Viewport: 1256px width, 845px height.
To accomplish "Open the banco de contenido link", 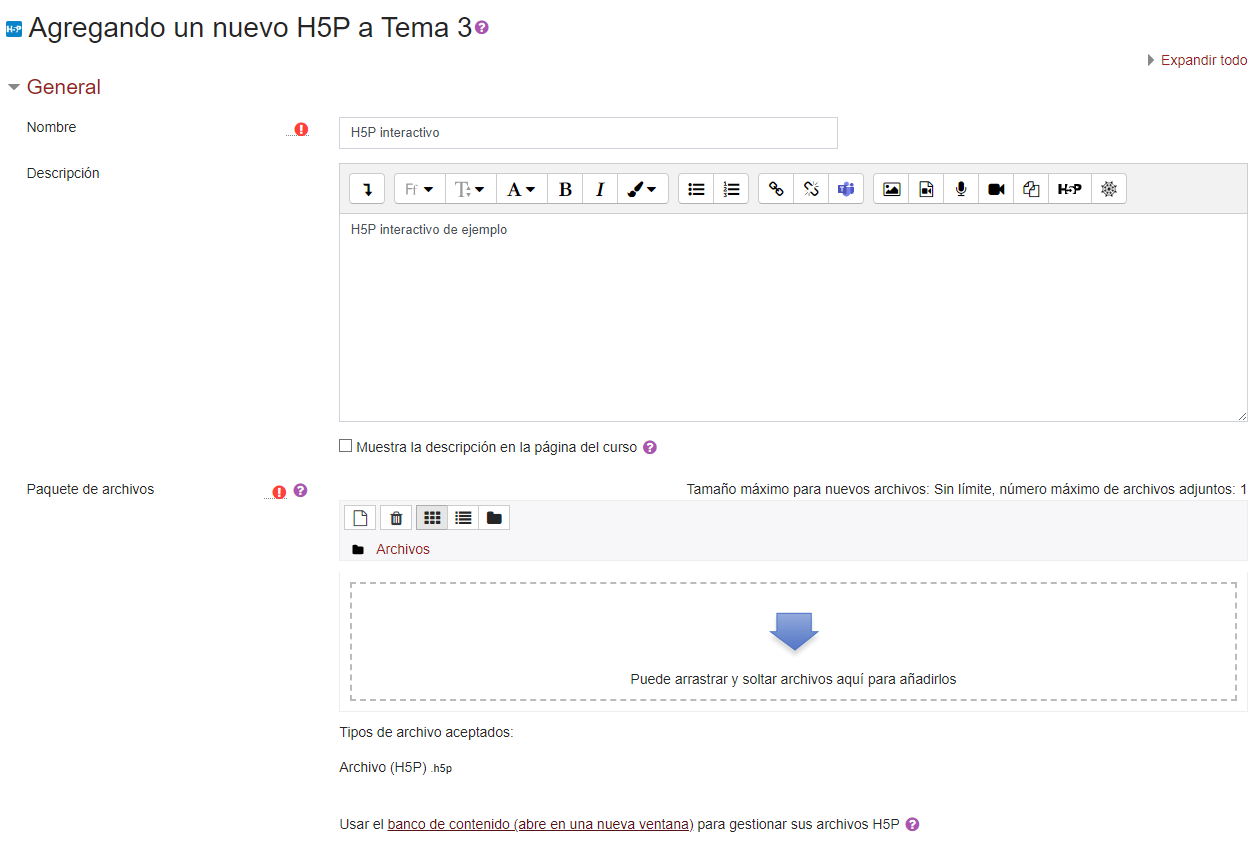I will pyautogui.click(x=540, y=825).
